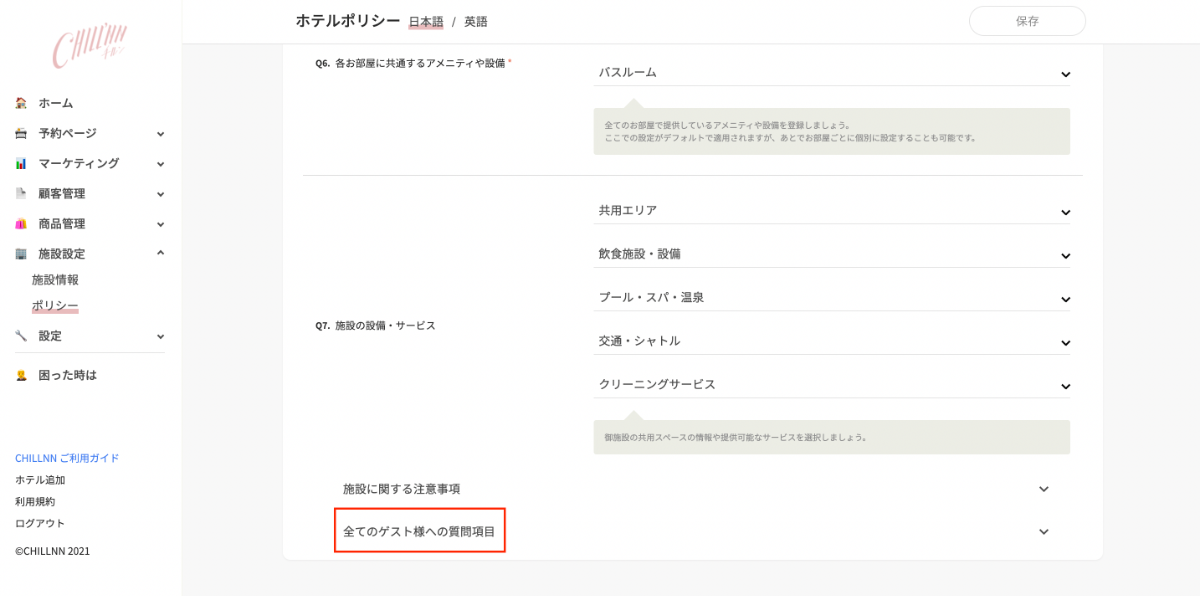
Task: Click the bar chart icon beside マーケティング
Action: pos(21,163)
